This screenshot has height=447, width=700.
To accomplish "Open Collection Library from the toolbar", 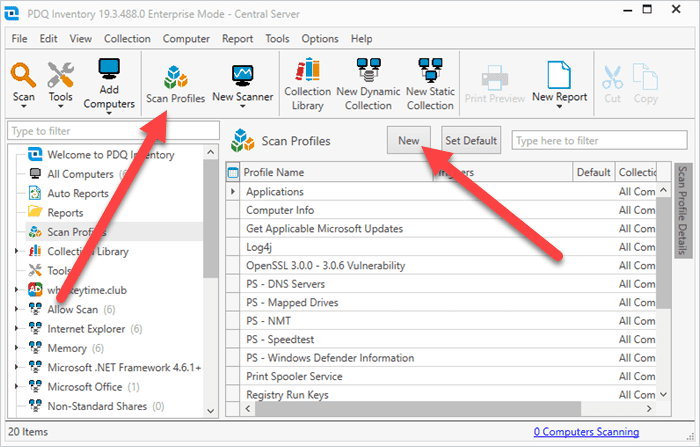I will 308,84.
